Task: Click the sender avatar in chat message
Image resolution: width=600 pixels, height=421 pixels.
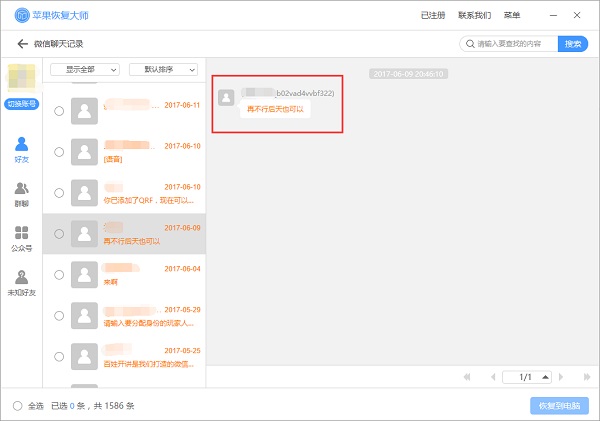Action: [x=226, y=98]
